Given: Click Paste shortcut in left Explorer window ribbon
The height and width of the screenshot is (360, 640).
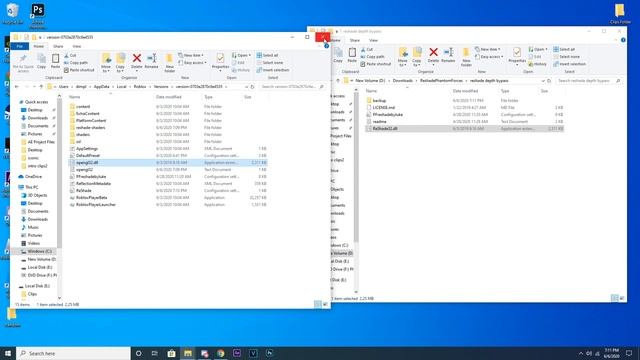Looking at the screenshot, I should 79,70.
